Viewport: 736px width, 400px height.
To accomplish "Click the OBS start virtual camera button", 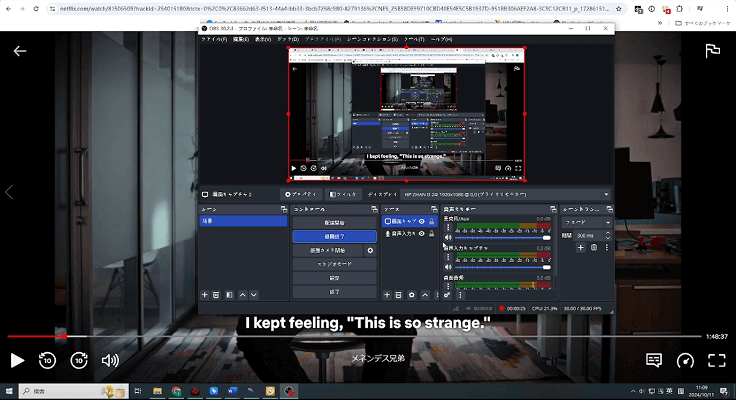I will click(x=328, y=251).
